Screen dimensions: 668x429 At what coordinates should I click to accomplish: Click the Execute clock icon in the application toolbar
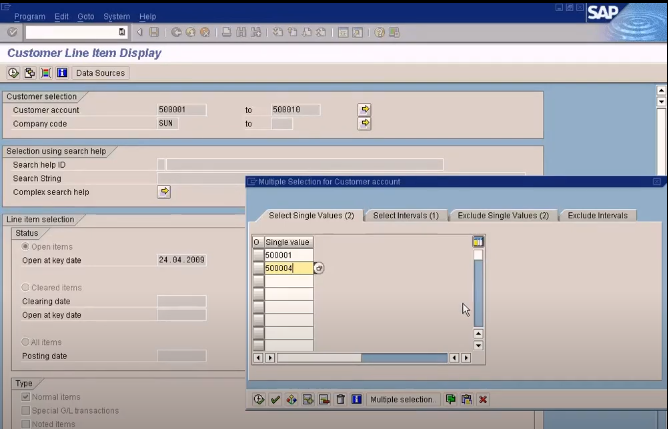point(13,73)
